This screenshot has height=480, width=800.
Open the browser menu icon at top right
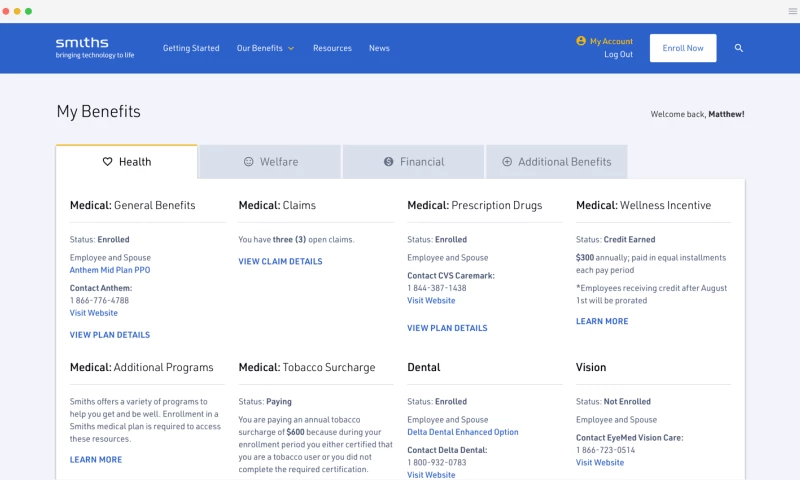coord(779,11)
